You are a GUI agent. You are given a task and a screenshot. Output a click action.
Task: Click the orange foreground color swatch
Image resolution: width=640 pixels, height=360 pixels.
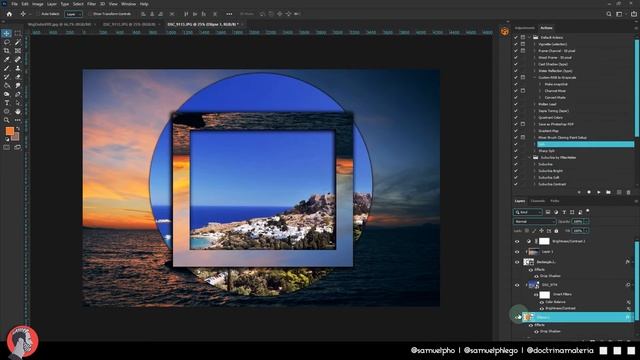[9, 131]
